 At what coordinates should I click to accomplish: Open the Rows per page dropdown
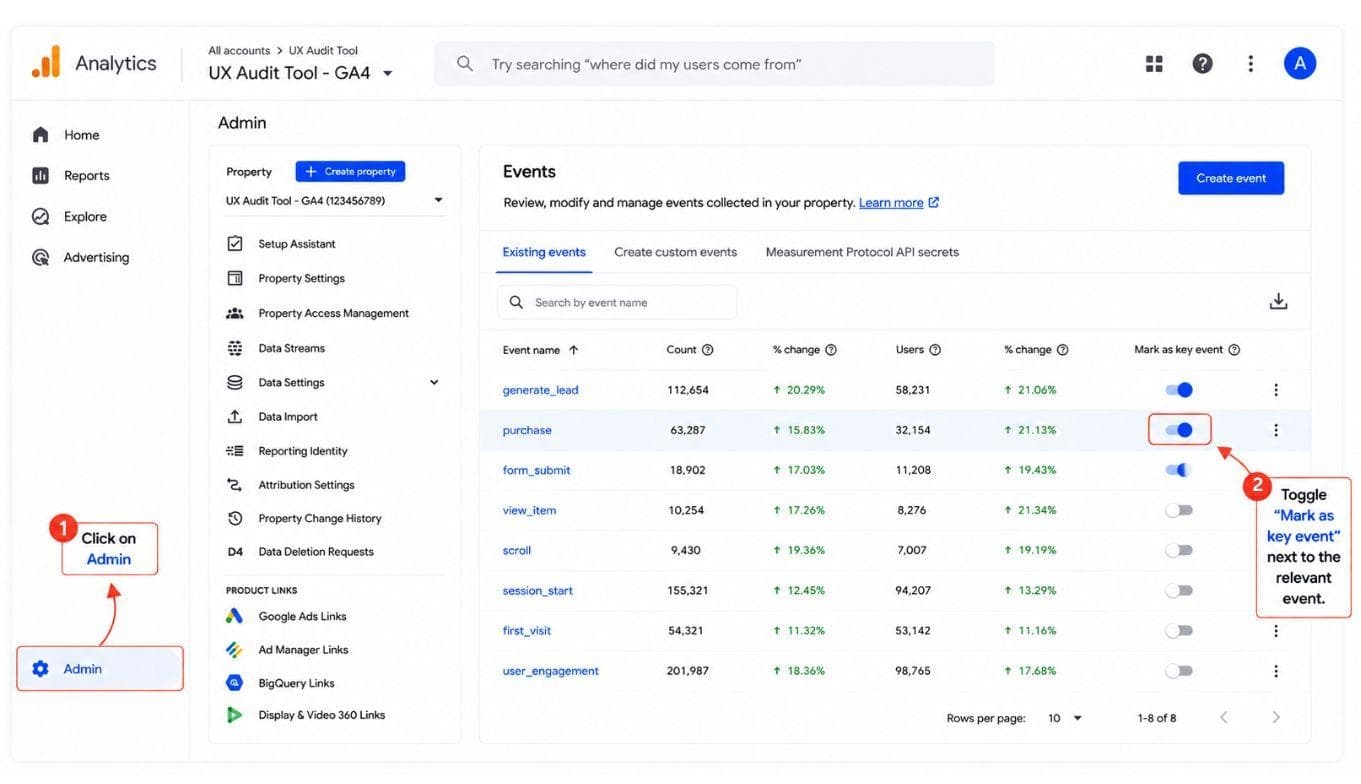pos(1065,718)
